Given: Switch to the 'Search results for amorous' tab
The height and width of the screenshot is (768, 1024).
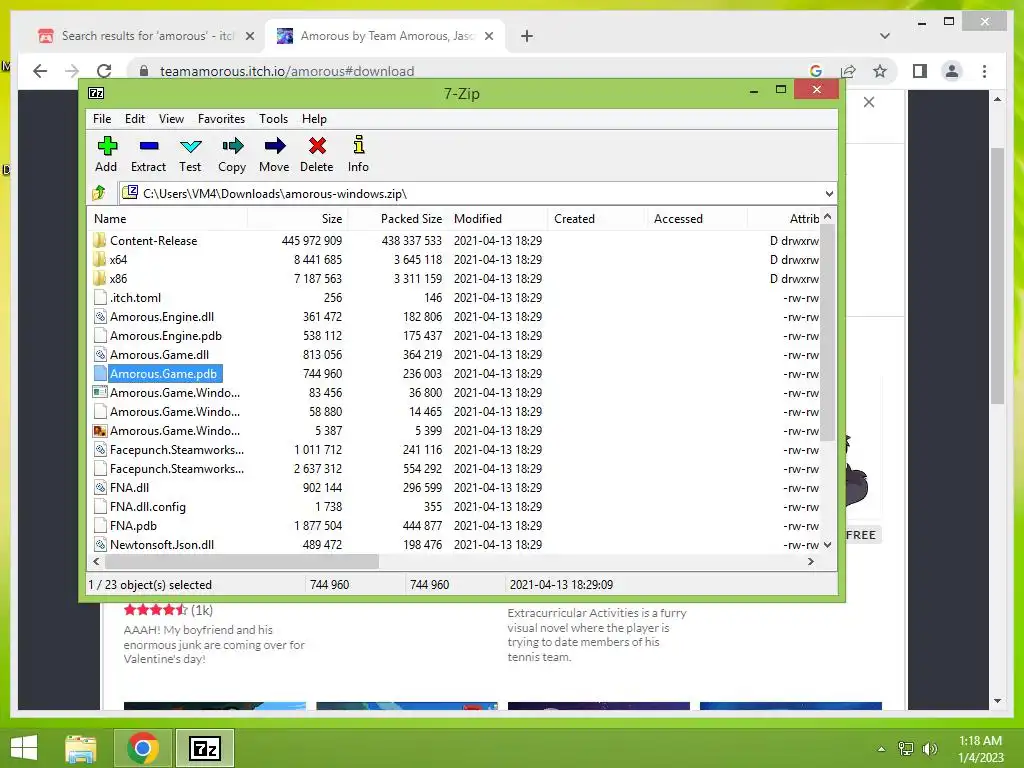Looking at the screenshot, I should point(146,36).
